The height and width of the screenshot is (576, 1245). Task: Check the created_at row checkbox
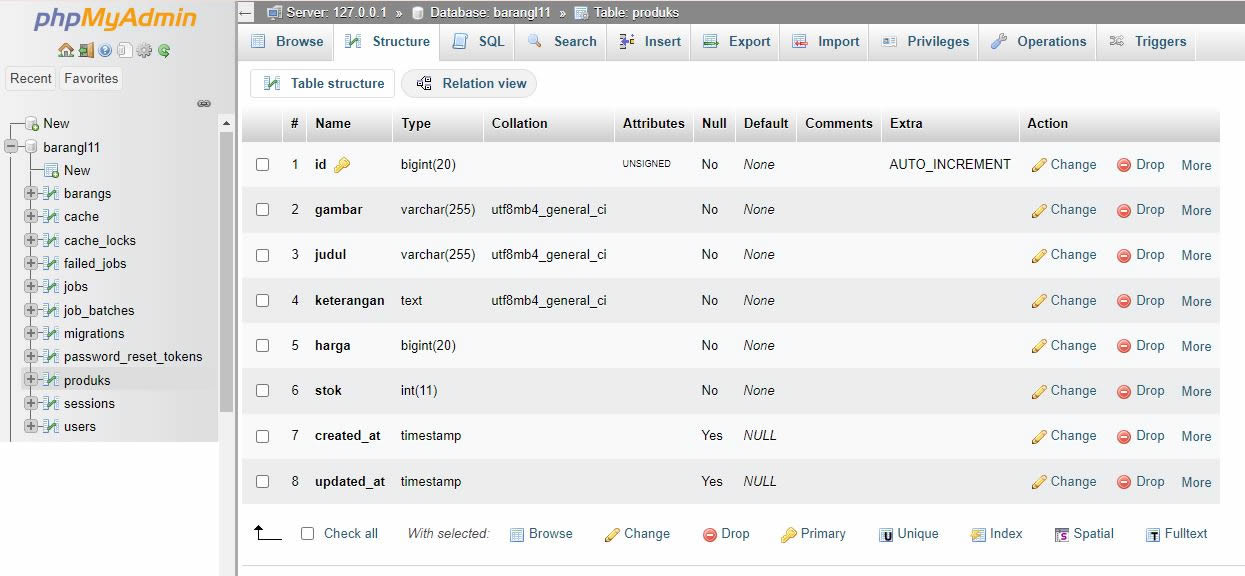263,436
